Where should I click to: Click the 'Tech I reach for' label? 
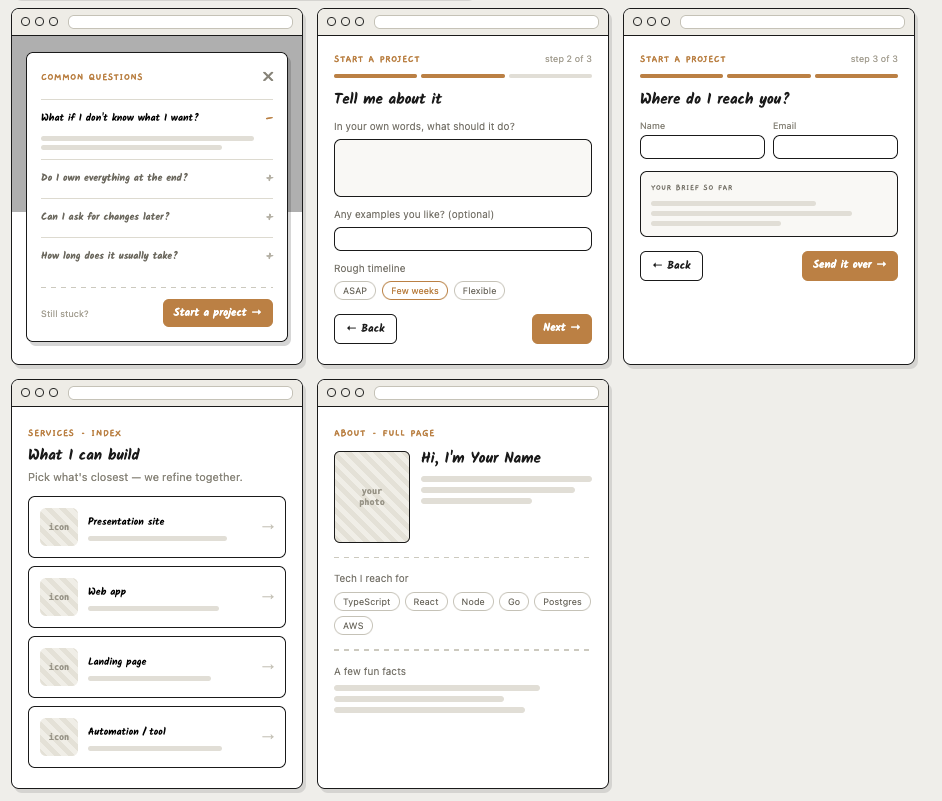click(x=371, y=578)
